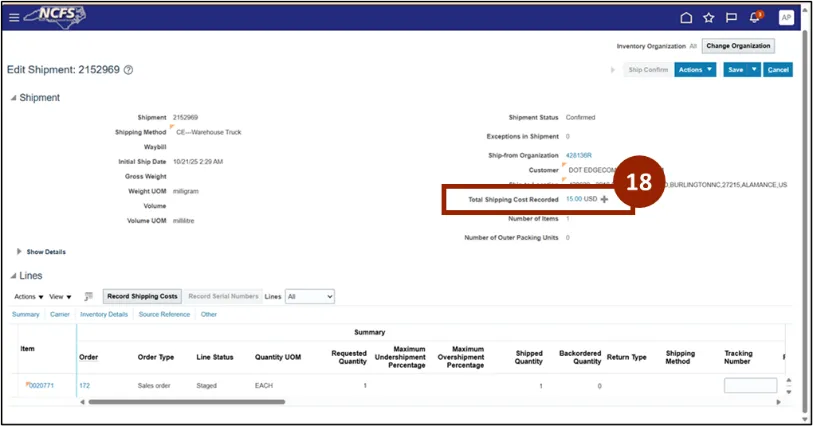
Task: Open the Lines filter dropdown showing All
Action: (310, 296)
